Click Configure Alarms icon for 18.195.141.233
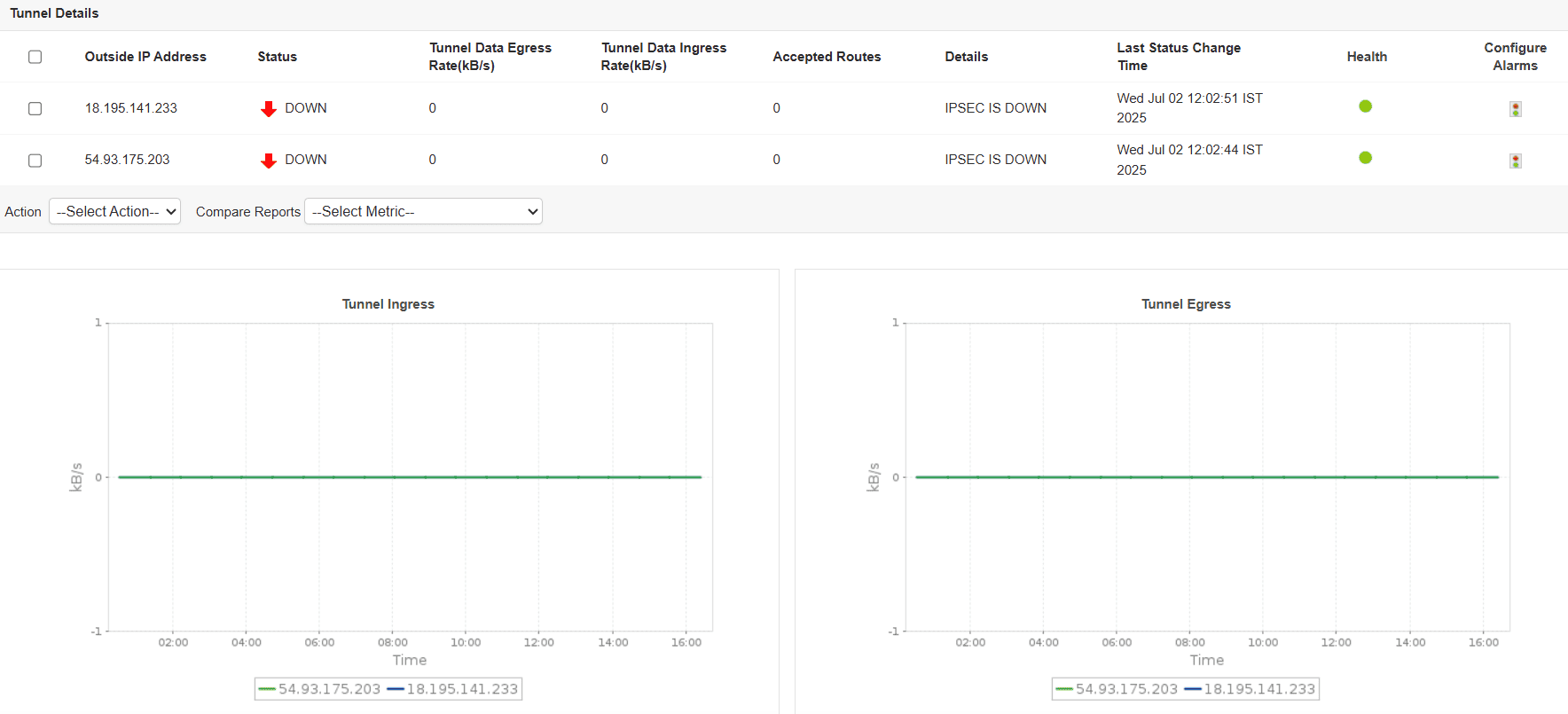 pyautogui.click(x=1515, y=109)
